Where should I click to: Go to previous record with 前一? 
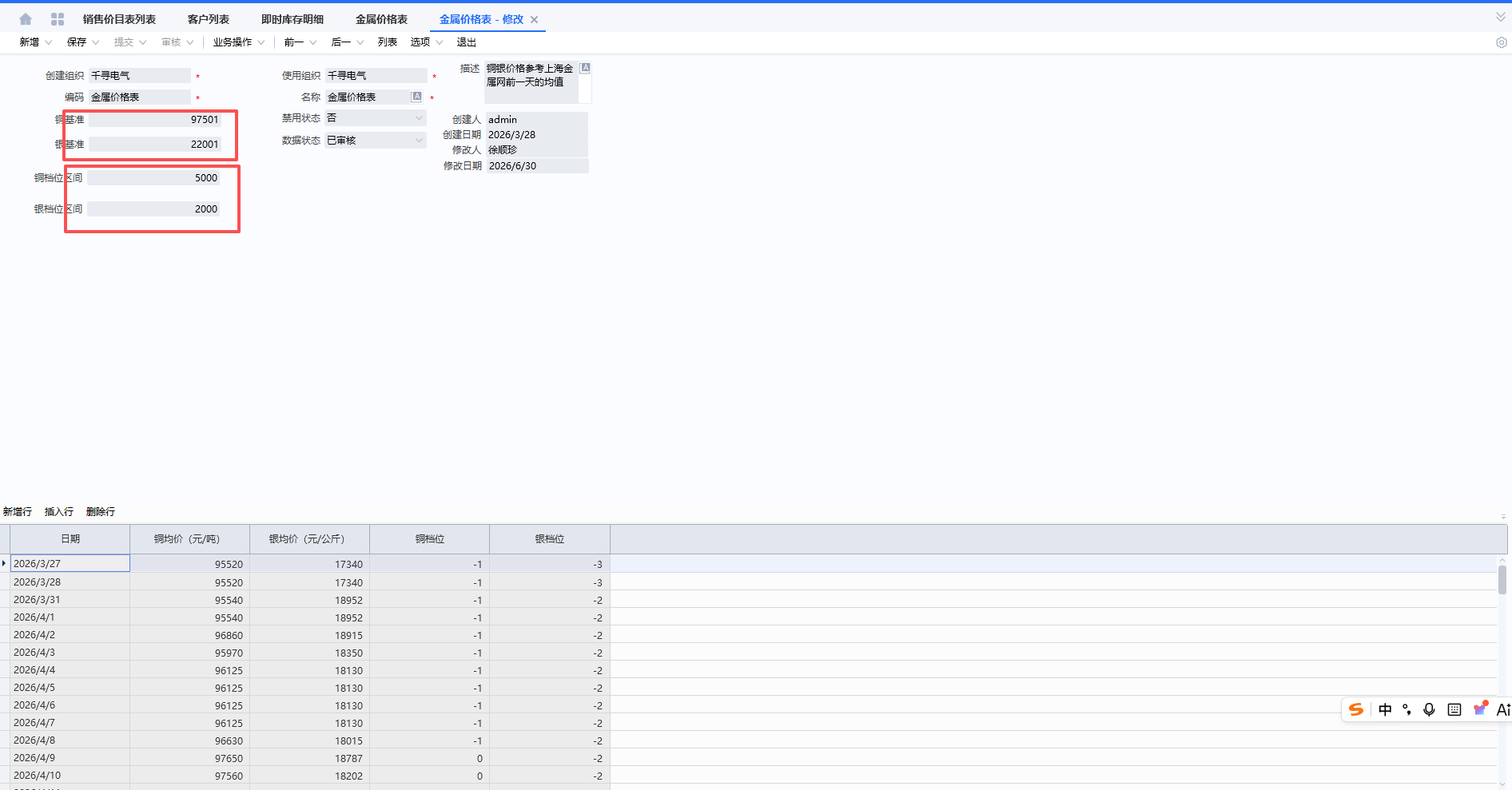(x=293, y=42)
